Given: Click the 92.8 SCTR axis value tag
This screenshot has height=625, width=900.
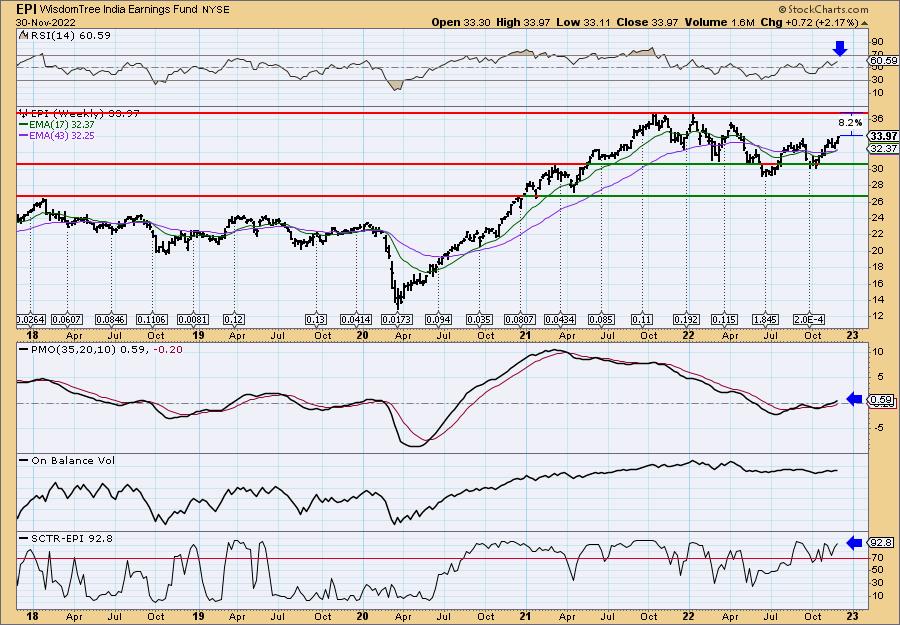Looking at the screenshot, I should point(880,542).
